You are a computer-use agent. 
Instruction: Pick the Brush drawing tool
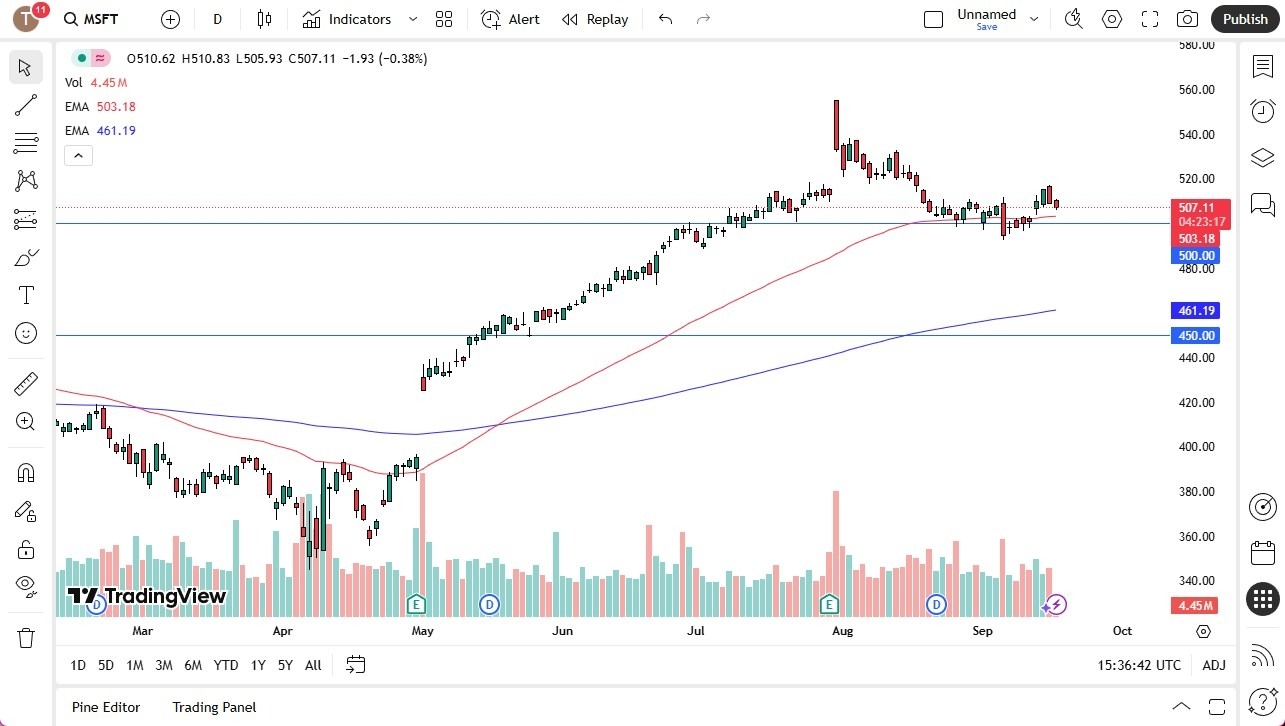(25, 257)
